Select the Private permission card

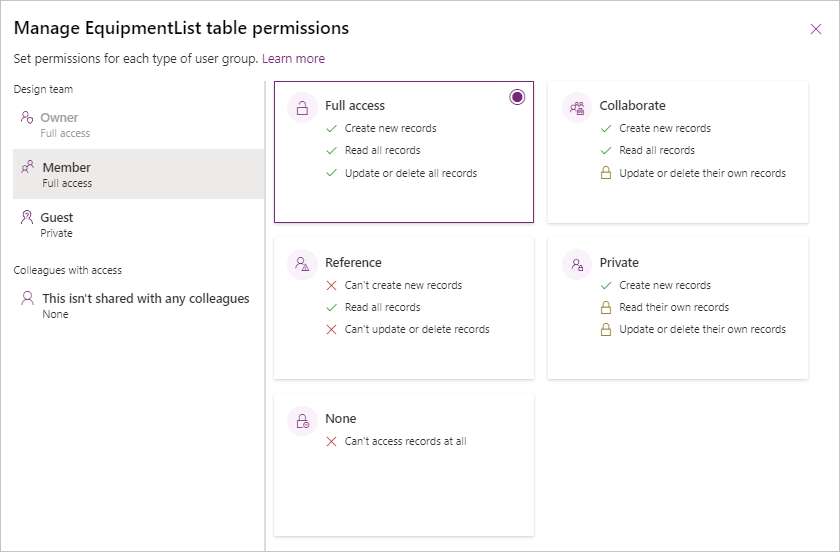tap(678, 308)
